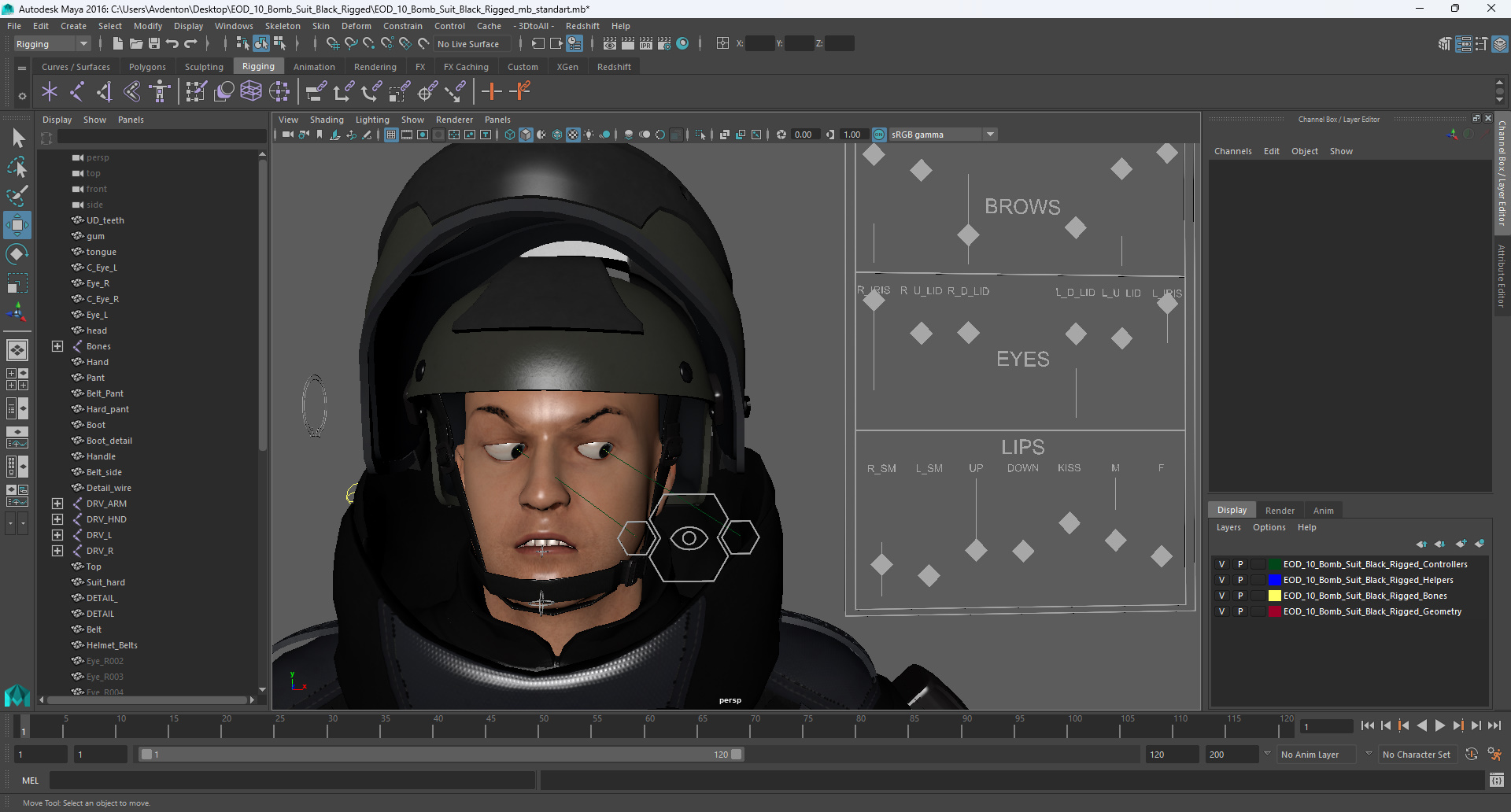Expand the DRV_HND node
This screenshot has width=1511, height=812.
(x=57, y=519)
